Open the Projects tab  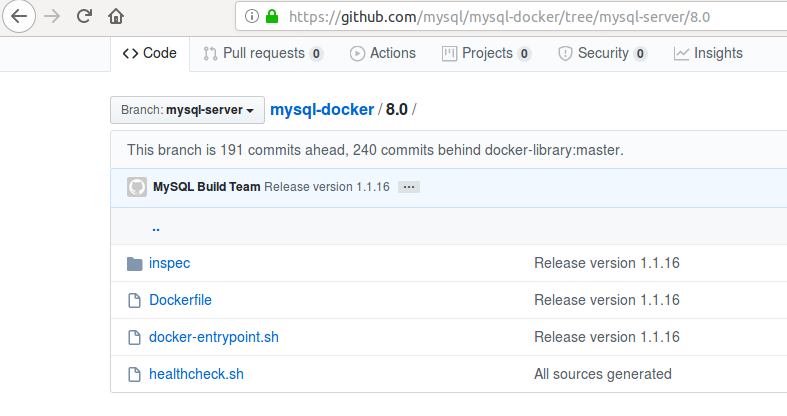(x=487, y=53)
